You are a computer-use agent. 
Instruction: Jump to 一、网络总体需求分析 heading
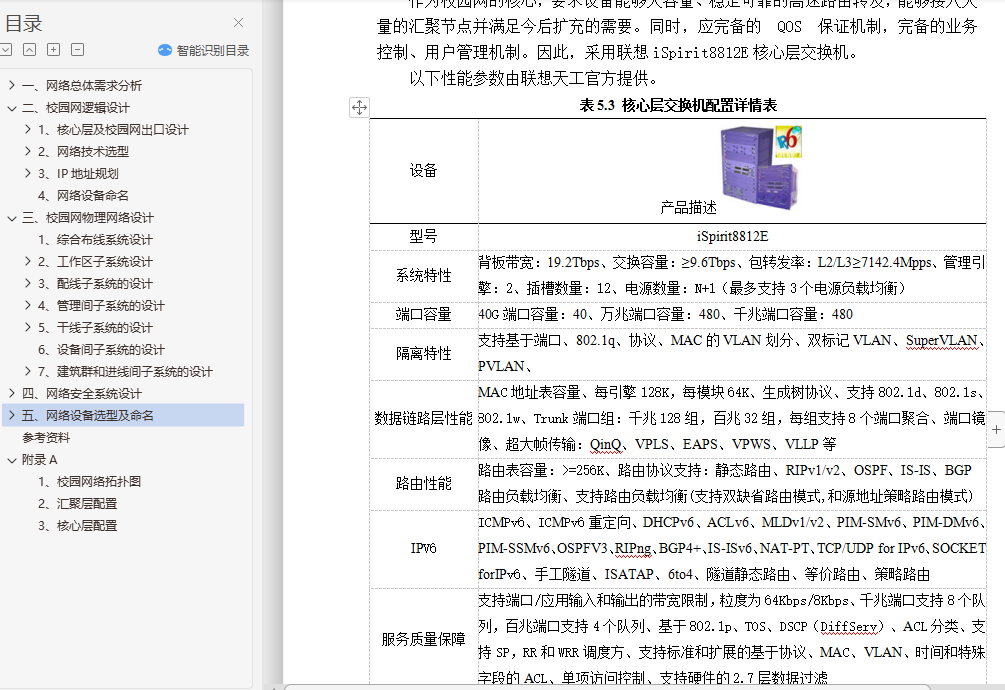[x=82, y=86]
